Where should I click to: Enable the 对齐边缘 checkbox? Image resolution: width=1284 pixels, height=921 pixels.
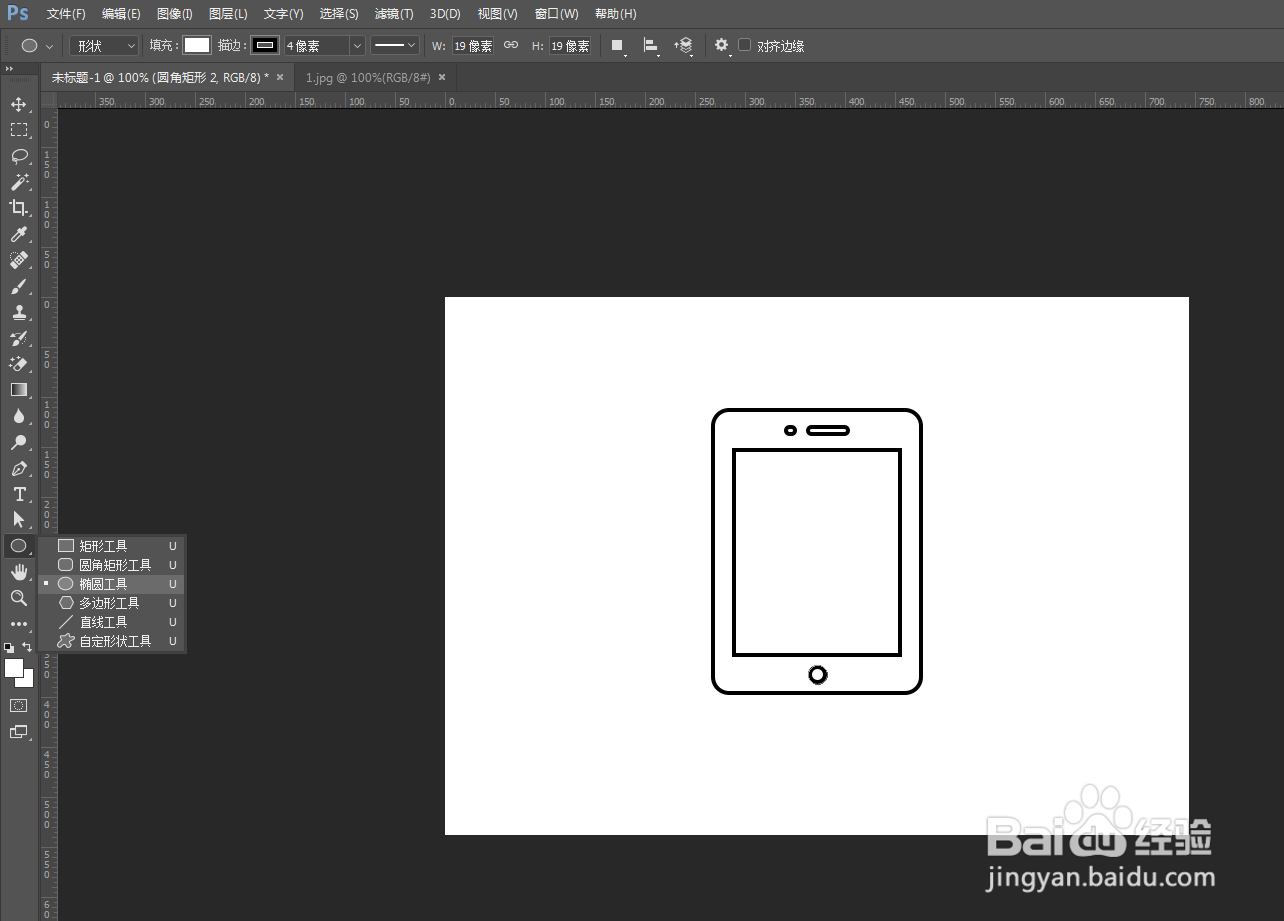click(x=745, y=45)
